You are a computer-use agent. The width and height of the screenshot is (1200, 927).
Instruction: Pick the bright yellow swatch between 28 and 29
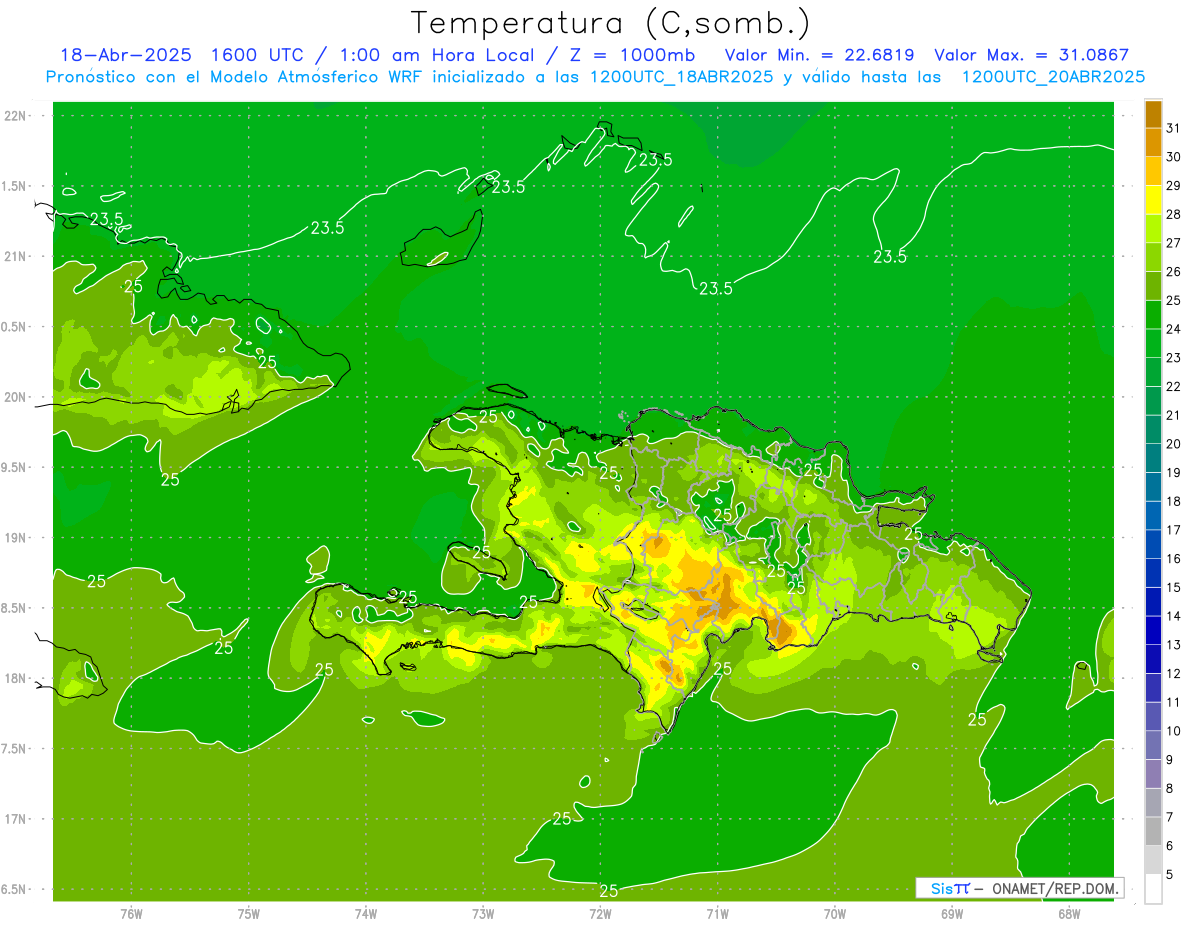pos(1154,200)
